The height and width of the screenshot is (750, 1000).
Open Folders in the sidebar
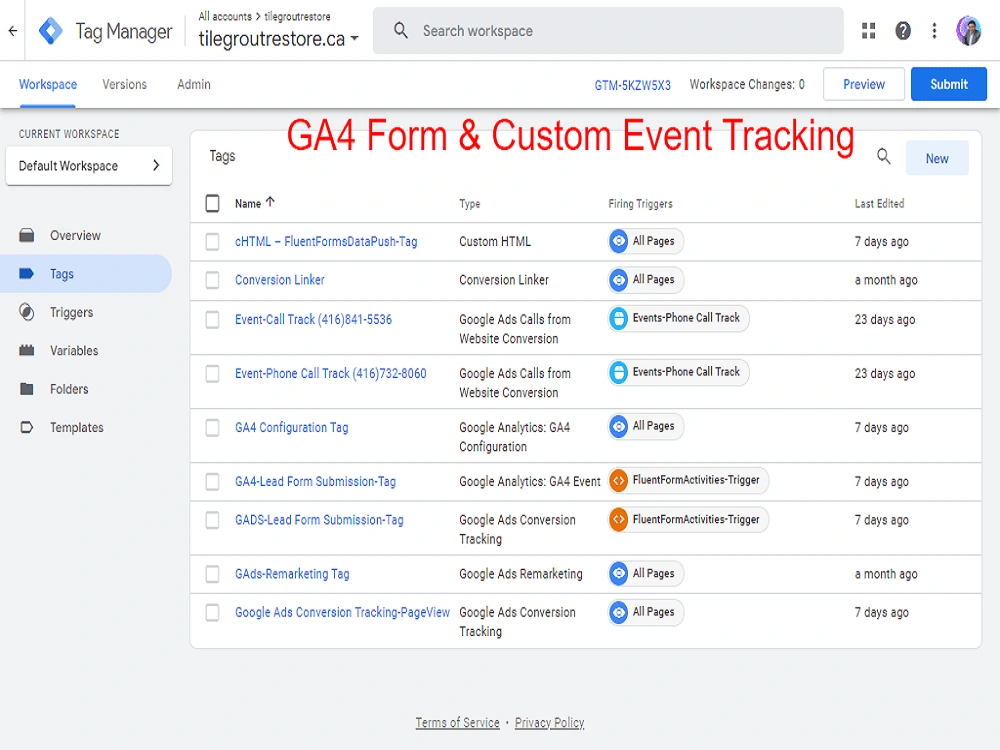coord(69,389)
